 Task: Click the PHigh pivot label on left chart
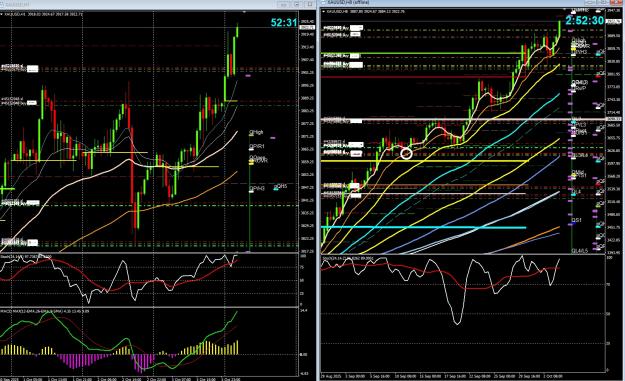[x=257, y=132]
